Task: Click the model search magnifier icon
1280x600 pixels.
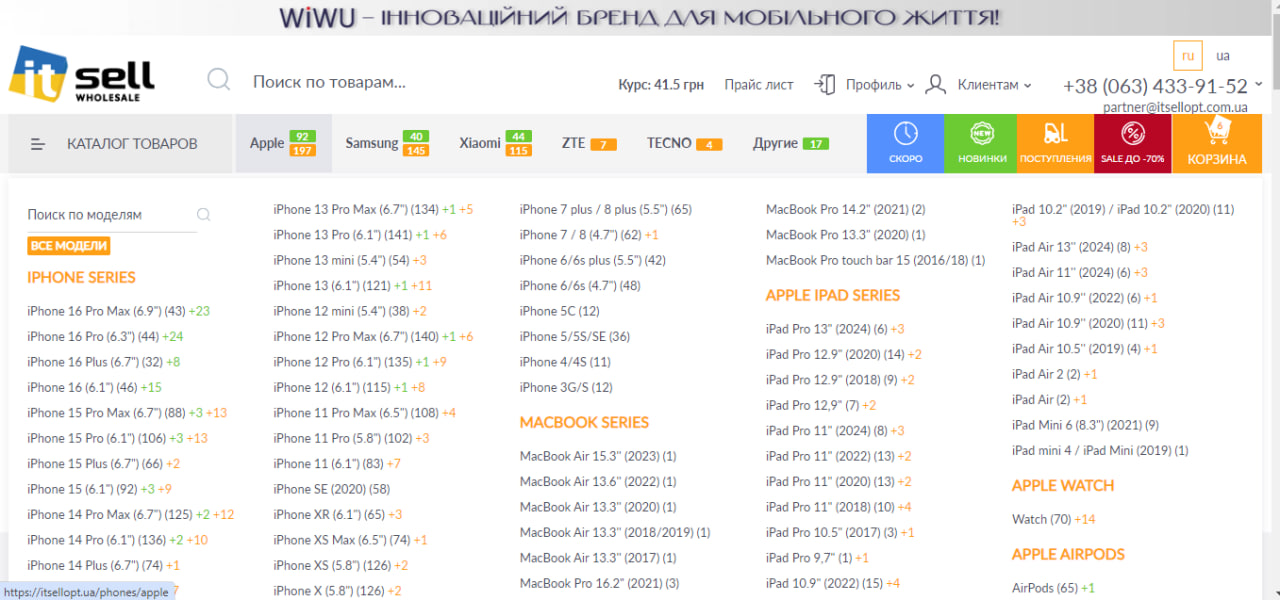Action: (x=204, y=214)
